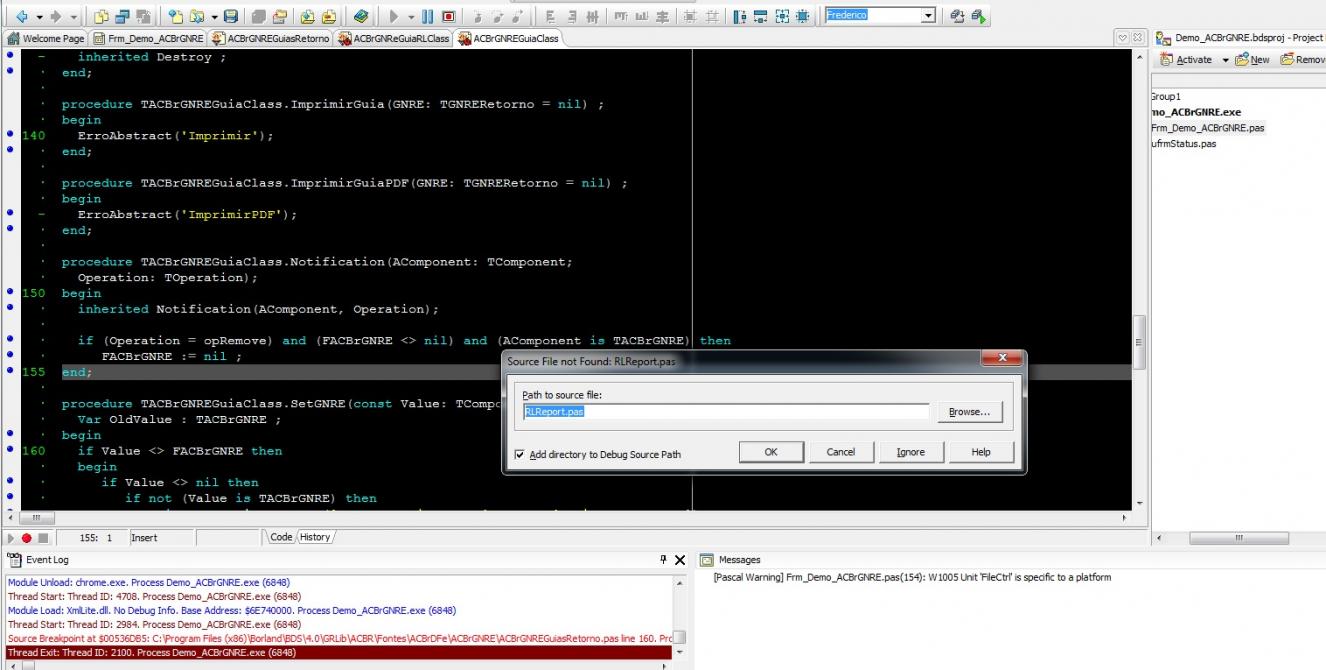Click the Help contents book icon
This screenshot has width=1326, height=670.
point(361,16)
